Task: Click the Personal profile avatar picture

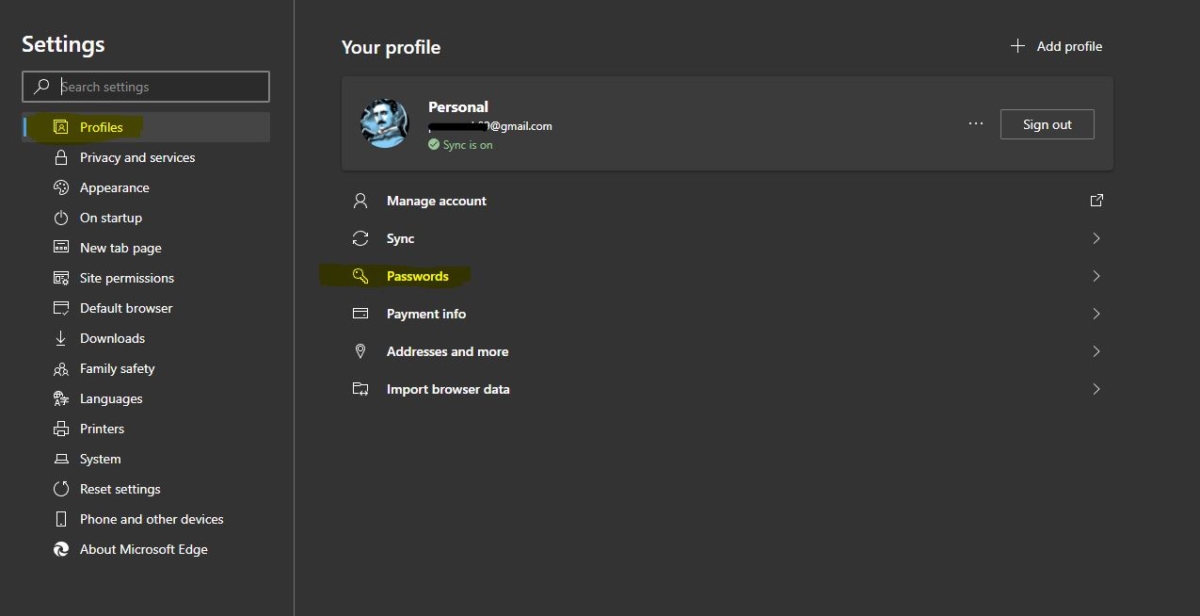Action: tap(384, 122)
